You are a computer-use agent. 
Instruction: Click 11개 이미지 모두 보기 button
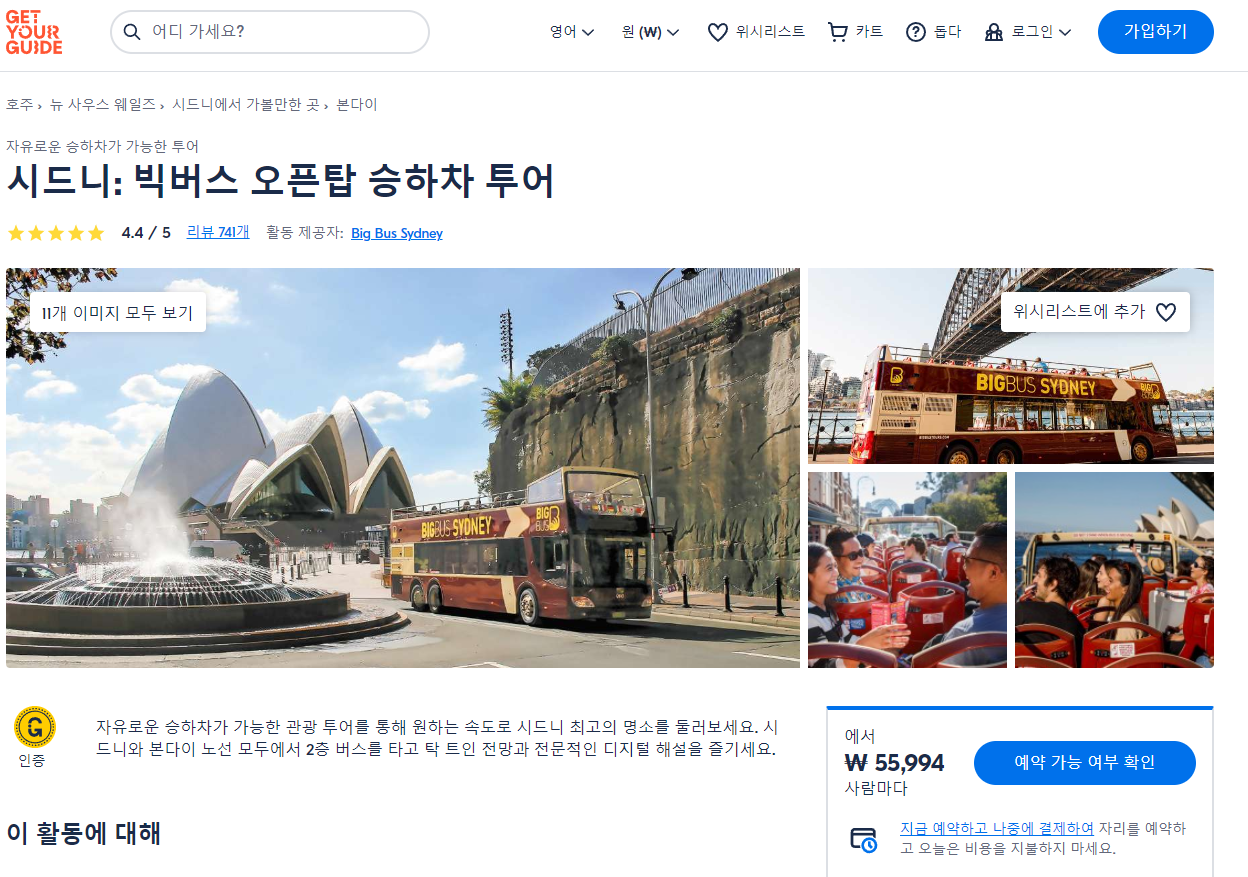point(117,312)
